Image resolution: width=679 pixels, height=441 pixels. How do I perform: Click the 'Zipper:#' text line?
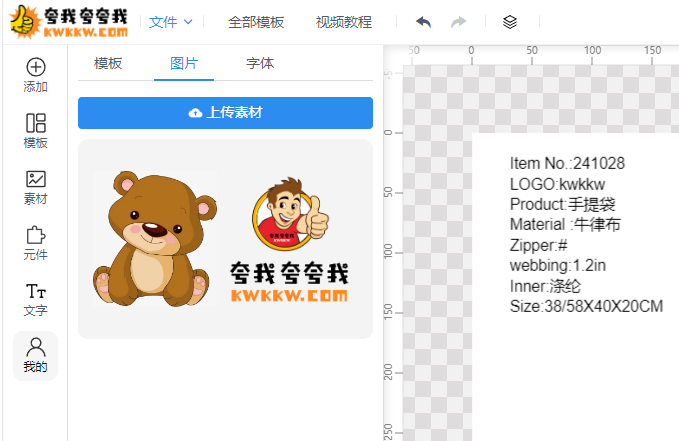pos(538,245)
